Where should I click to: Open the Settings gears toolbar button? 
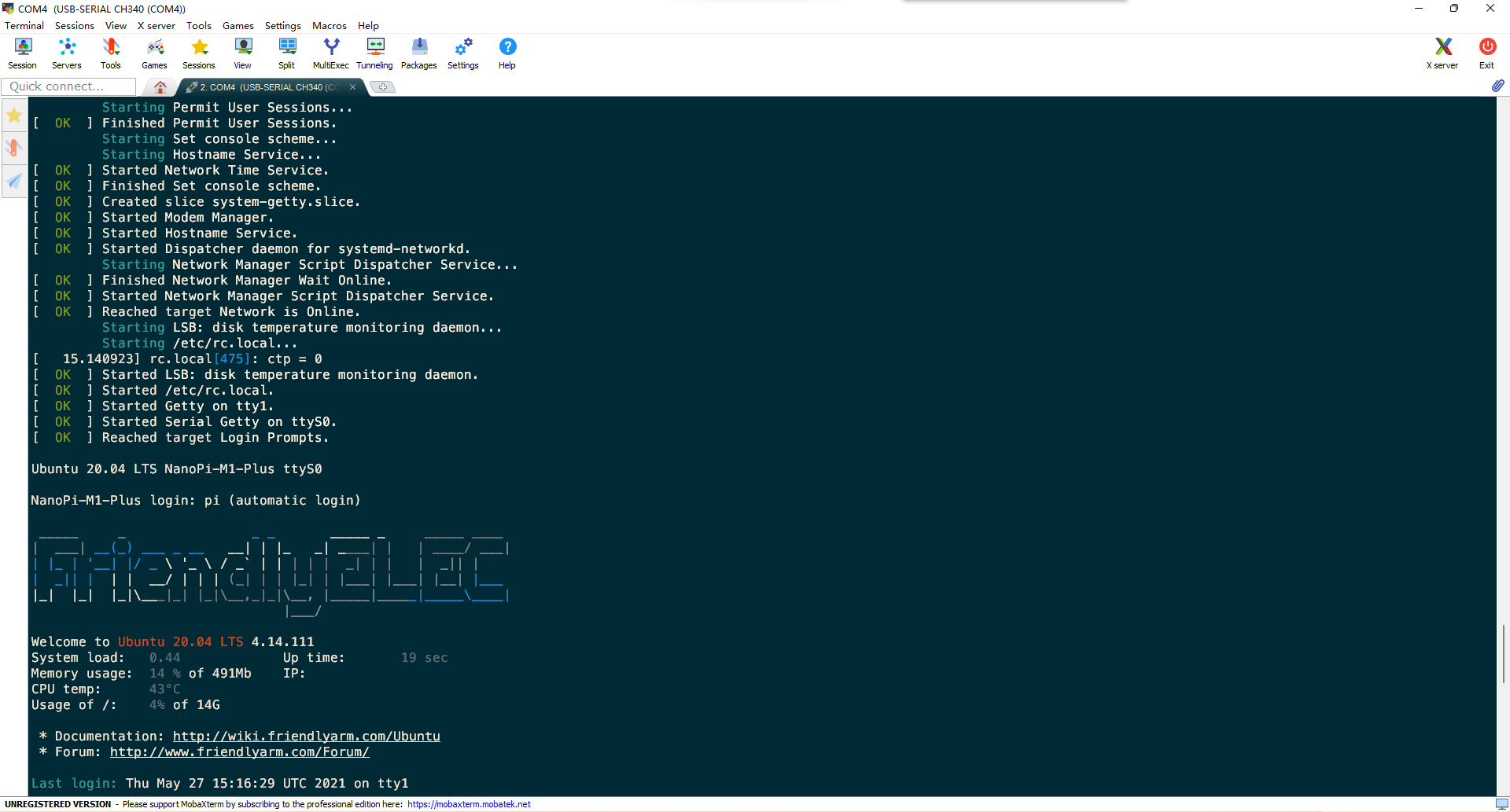coord(463,53)
